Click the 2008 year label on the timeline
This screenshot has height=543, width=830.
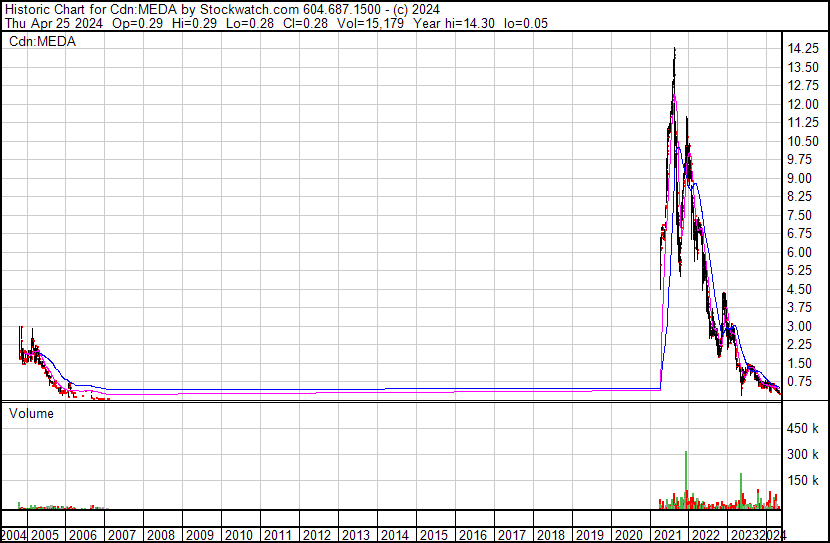(160, 535)
